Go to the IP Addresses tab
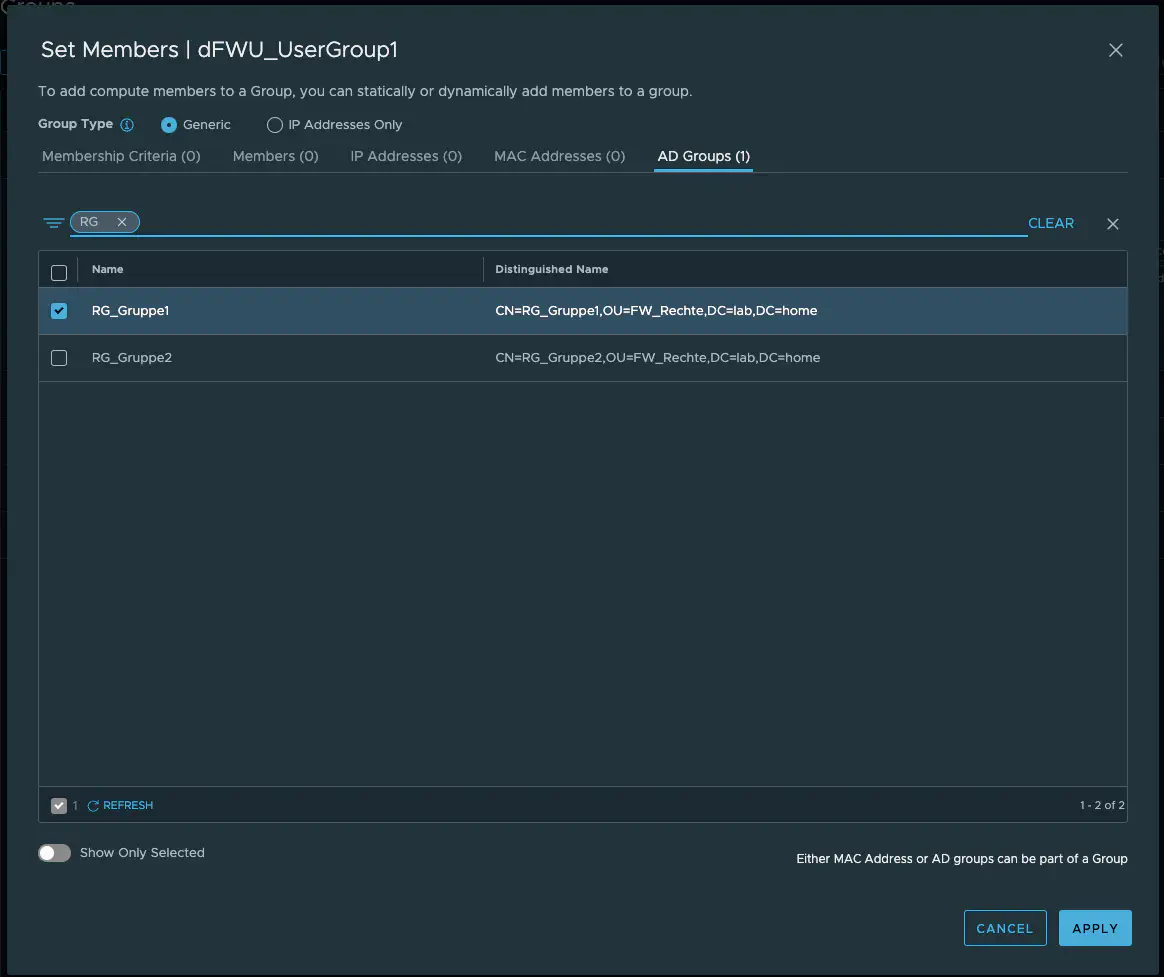Viewport: 1164px width, 977px height. 406,156
